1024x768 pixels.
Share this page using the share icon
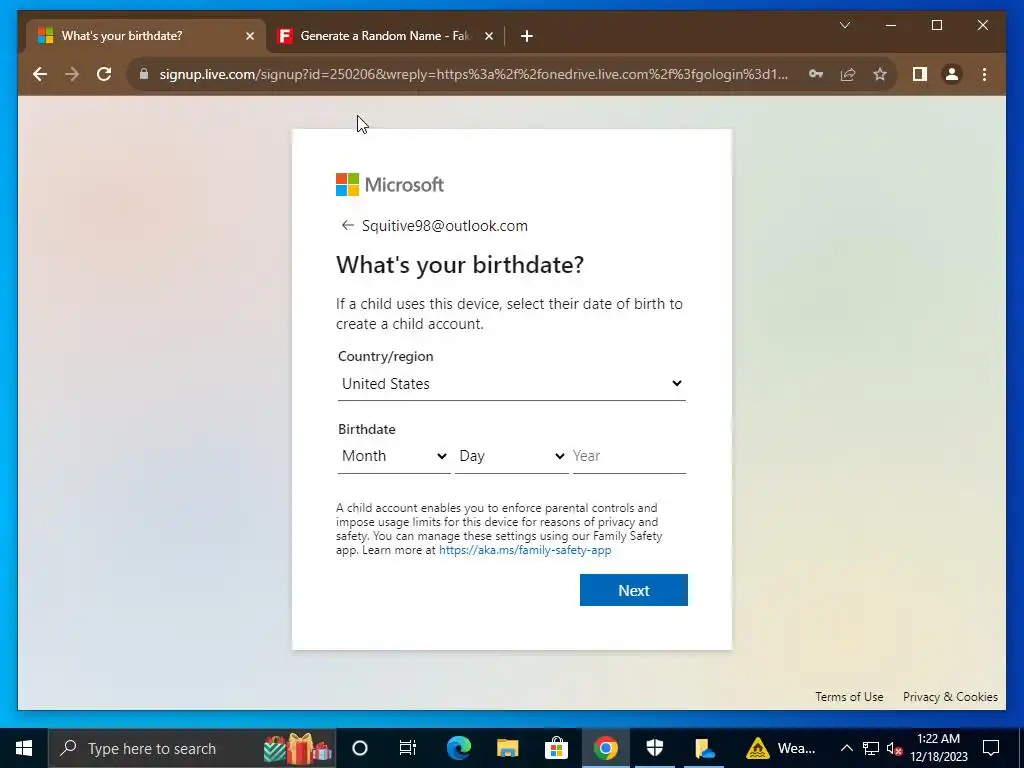click(848, 74)
